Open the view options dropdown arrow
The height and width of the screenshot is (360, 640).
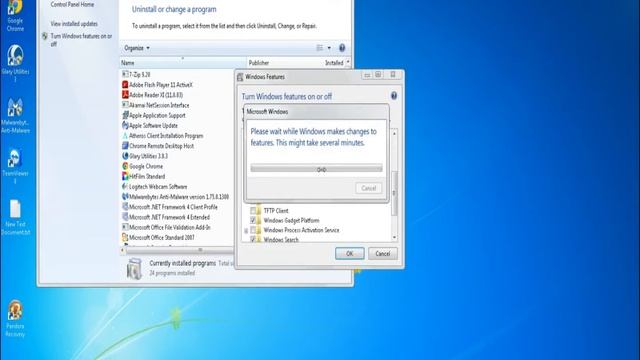(329, 48)
